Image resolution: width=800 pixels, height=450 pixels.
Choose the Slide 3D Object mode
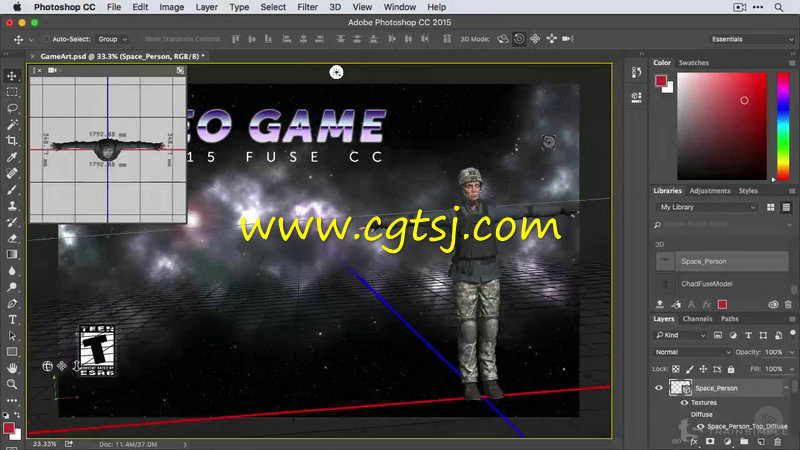pos(552,39)
